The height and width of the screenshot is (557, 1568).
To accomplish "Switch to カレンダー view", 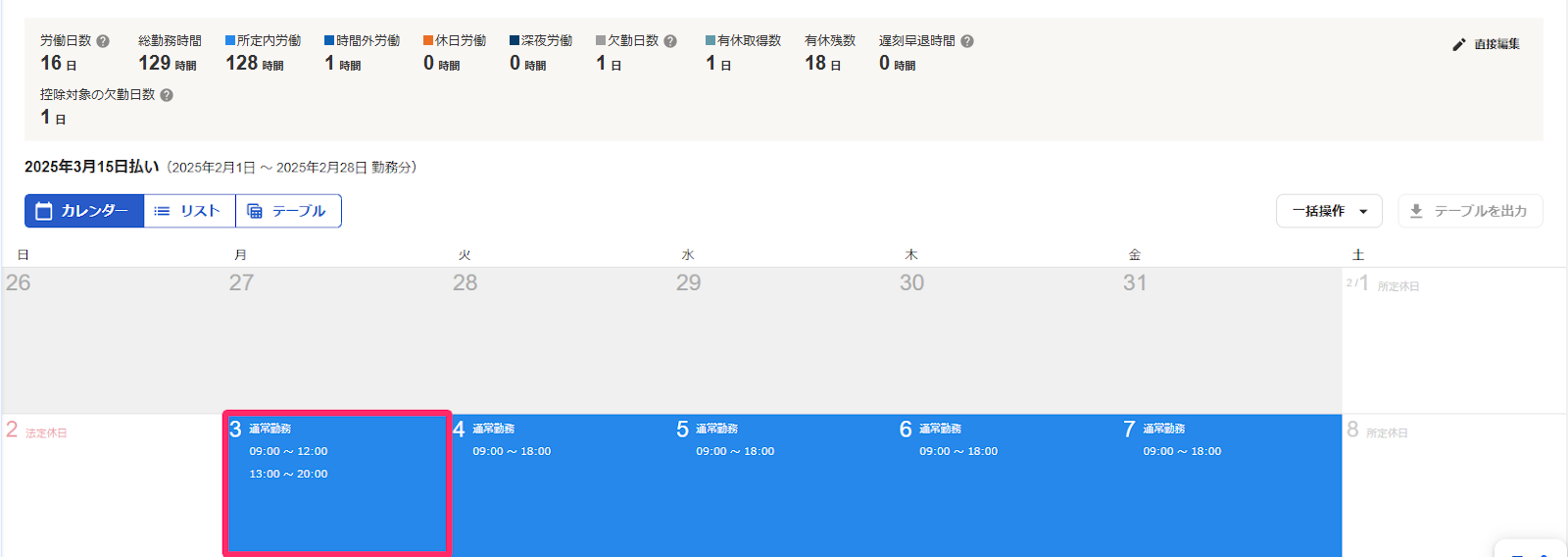I will (x=84, y=211).
